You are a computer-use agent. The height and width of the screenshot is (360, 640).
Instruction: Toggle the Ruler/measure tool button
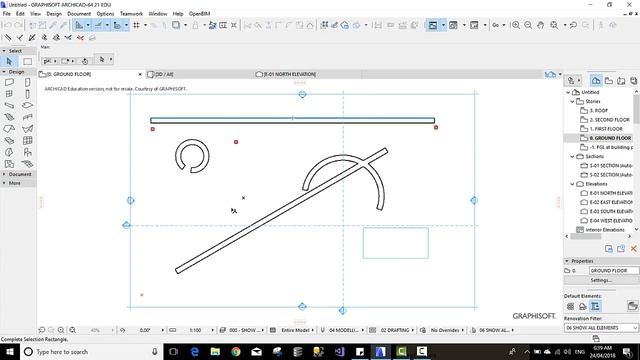223,25
